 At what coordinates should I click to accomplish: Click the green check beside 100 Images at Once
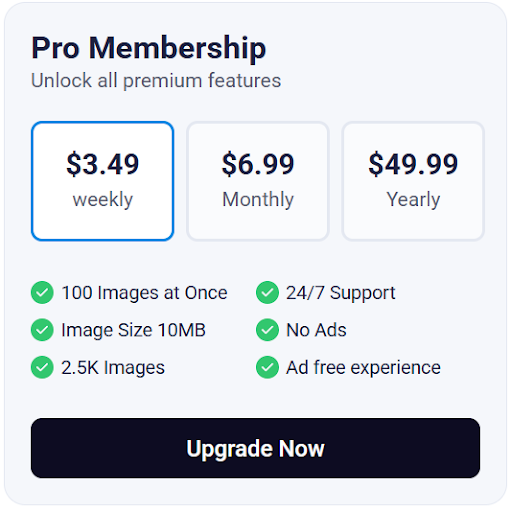point(42,293)
